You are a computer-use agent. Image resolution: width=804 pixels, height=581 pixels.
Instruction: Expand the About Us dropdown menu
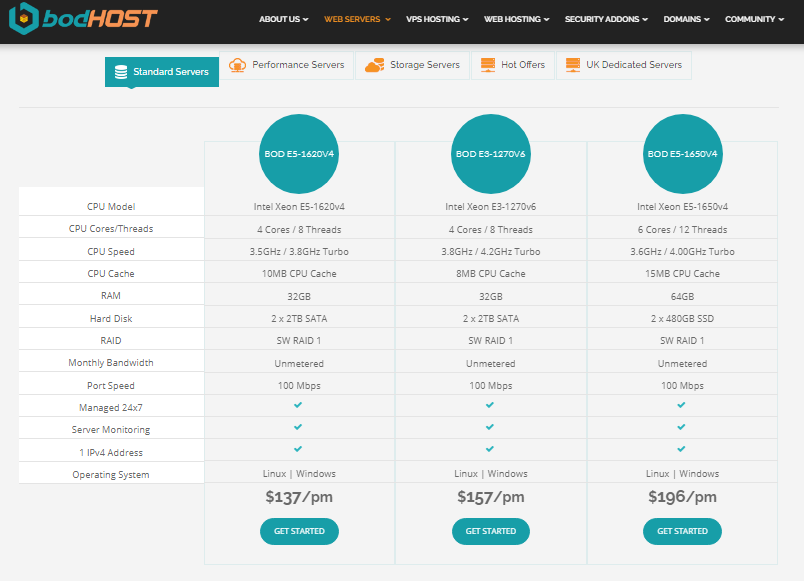(284, 19)
